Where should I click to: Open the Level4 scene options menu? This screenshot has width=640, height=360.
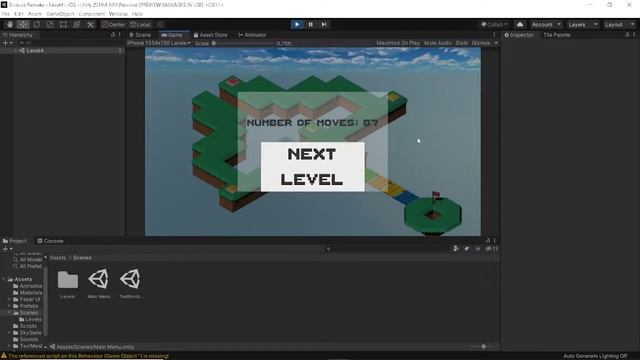click(x=120, y=51)
